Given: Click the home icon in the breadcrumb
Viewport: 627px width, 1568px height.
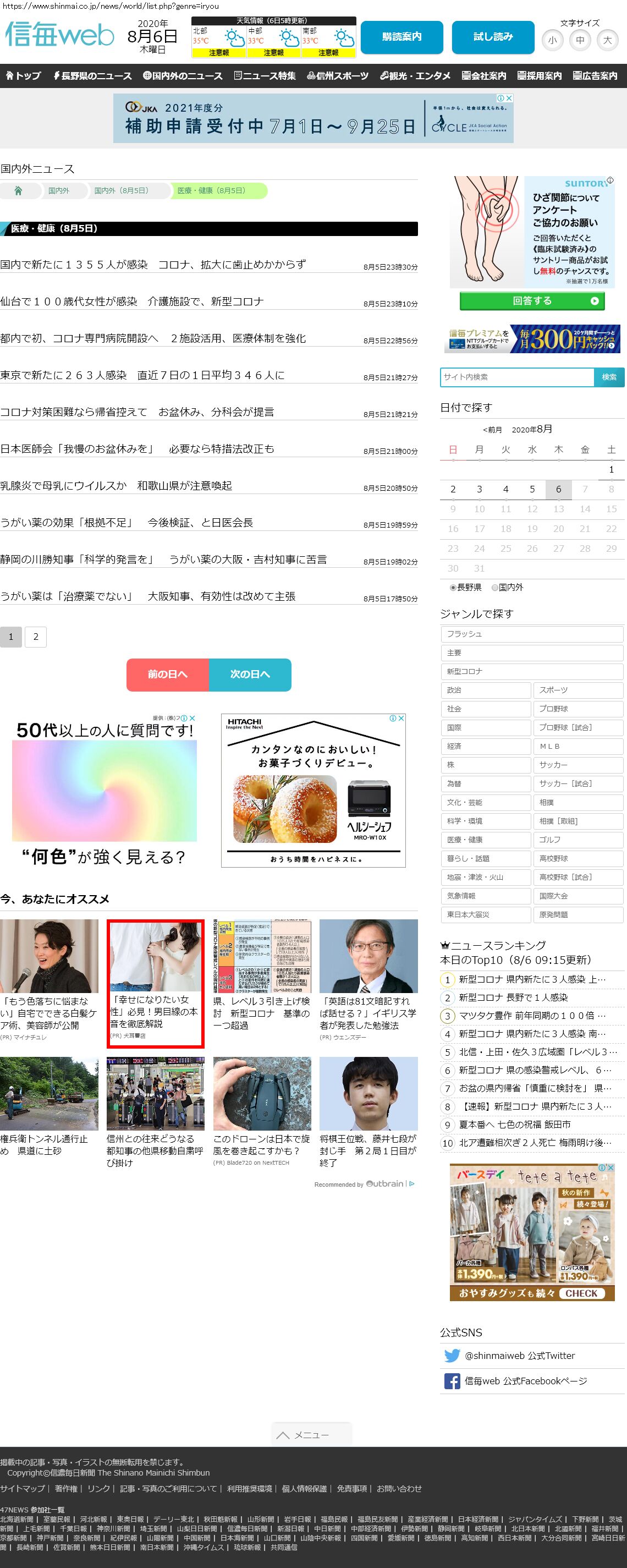Looking at the screenshot, I should point(18,191).
